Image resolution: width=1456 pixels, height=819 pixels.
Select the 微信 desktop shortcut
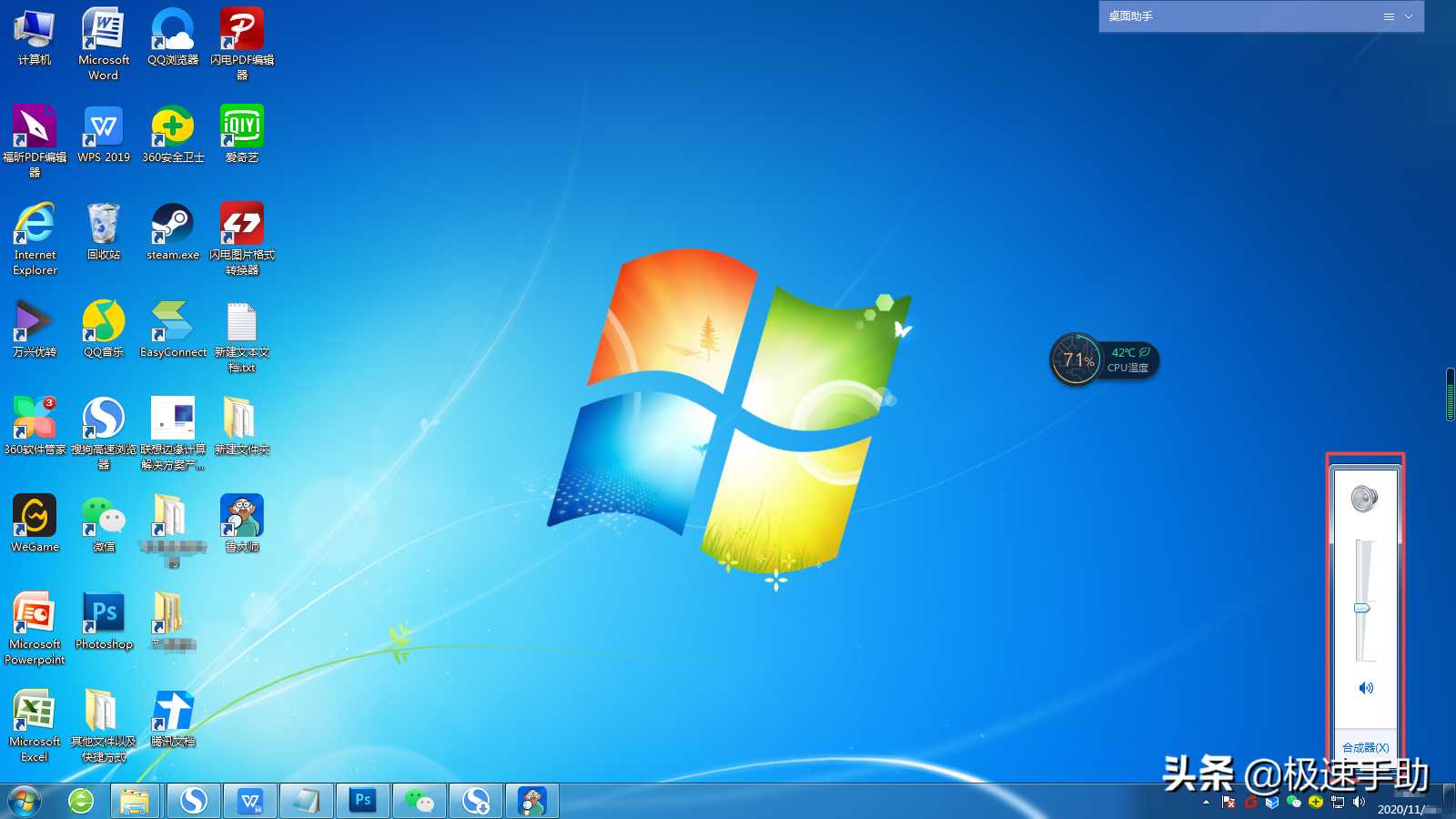tap(104, 524)
